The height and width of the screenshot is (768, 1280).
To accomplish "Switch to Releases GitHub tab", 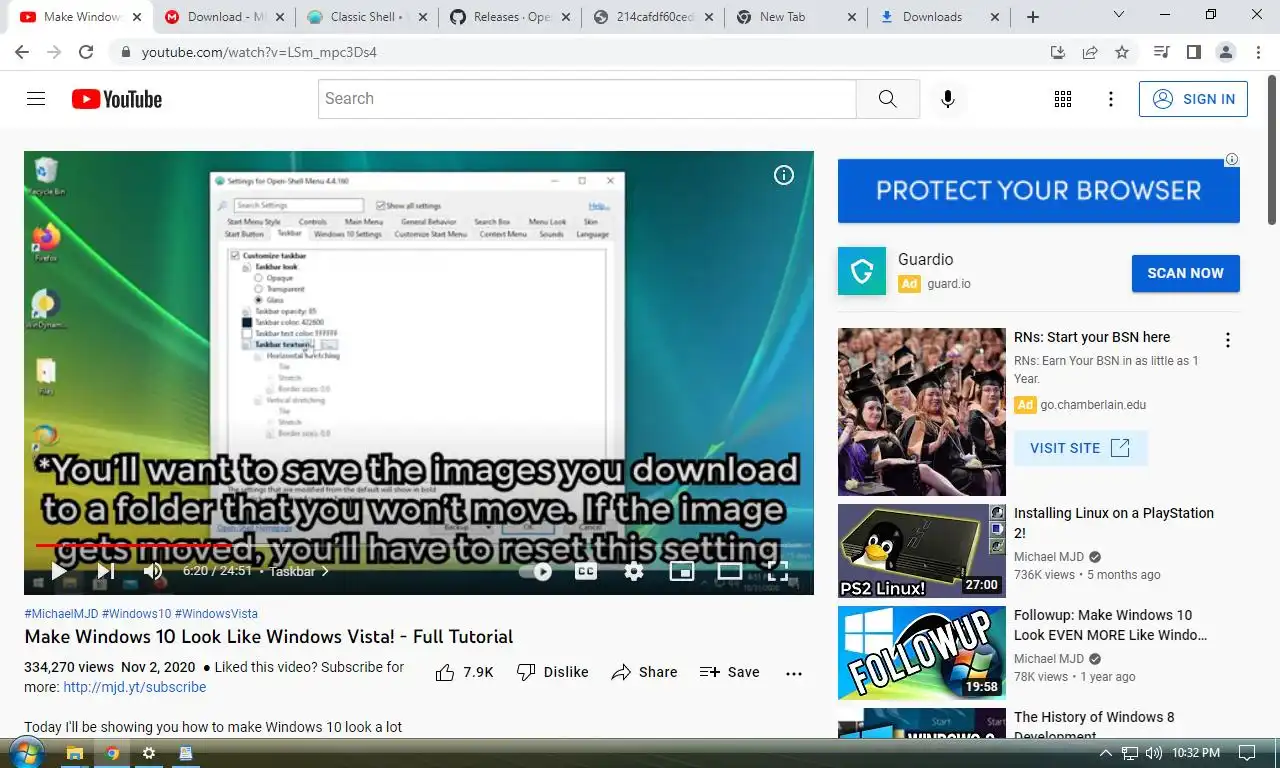I will [510, 17].
